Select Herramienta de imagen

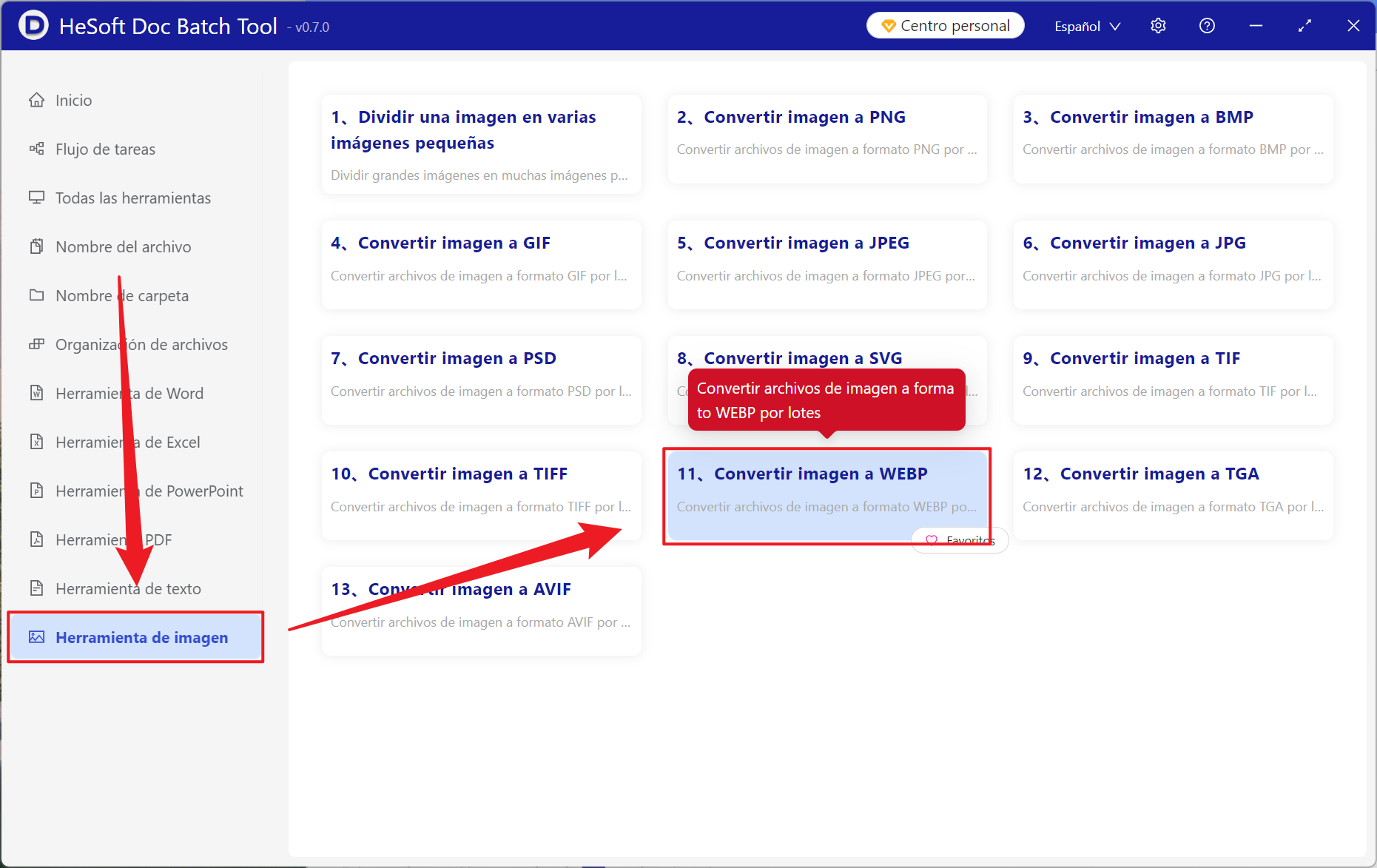[x=136, y=637]
